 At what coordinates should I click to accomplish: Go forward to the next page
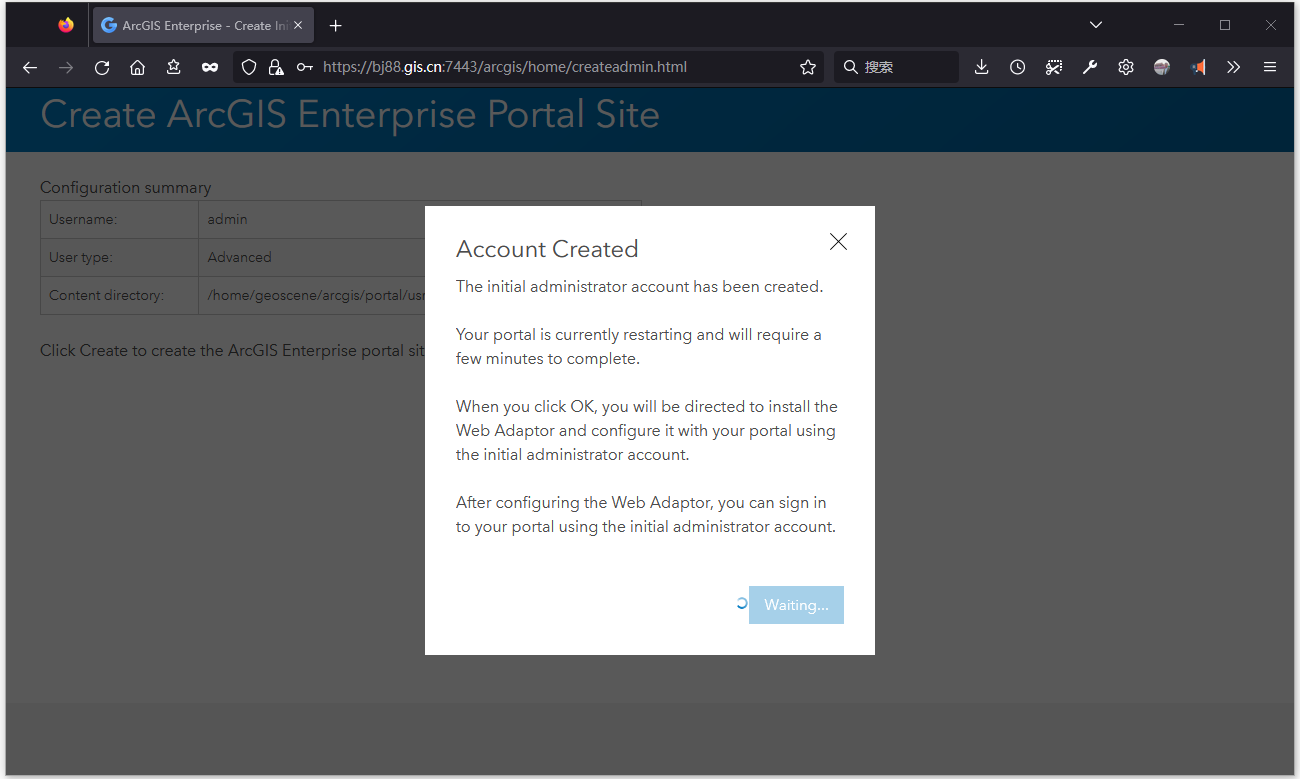[66, 67]
